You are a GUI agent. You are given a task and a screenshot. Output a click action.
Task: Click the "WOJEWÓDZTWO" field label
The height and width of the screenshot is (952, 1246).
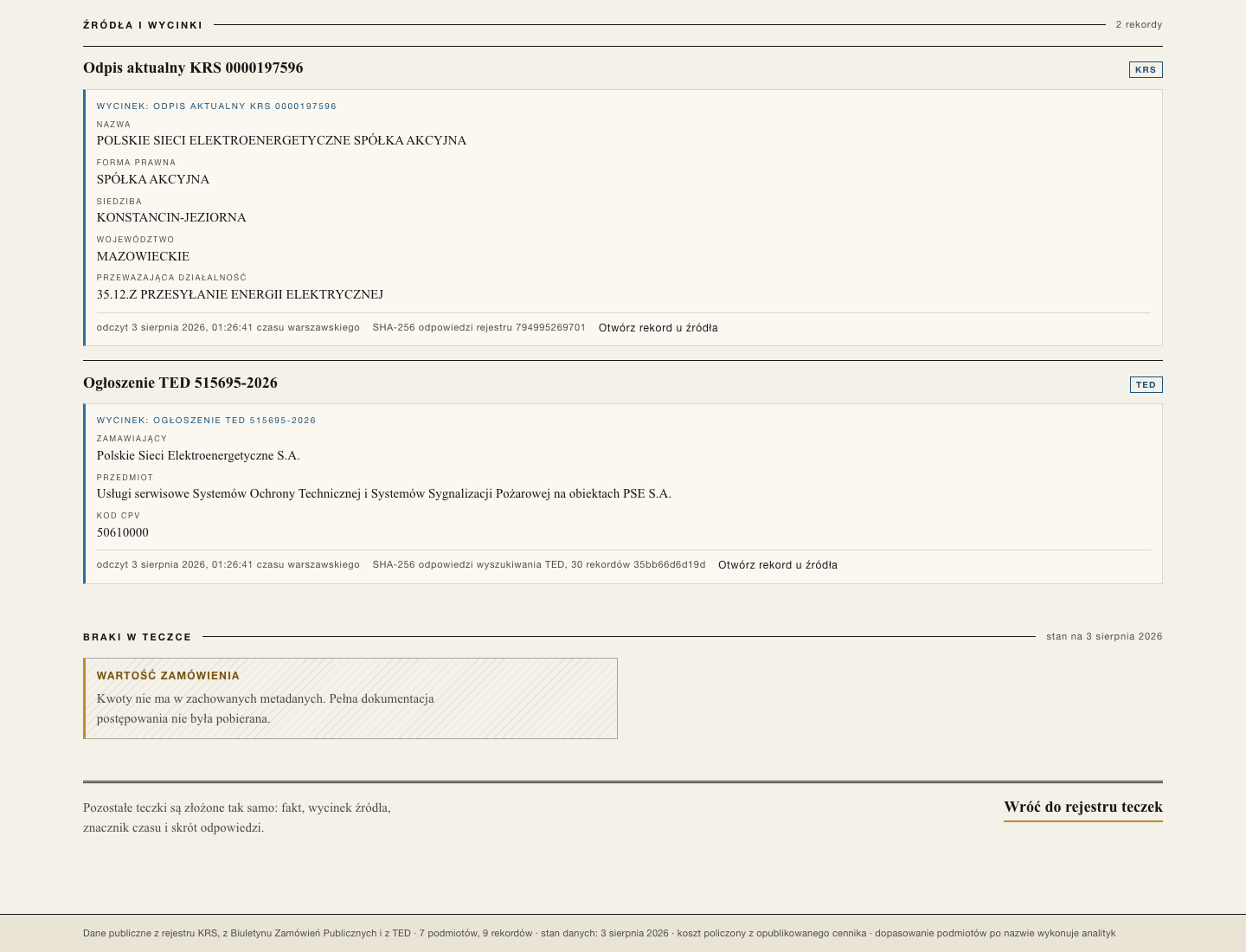click(x=136, y=240)
